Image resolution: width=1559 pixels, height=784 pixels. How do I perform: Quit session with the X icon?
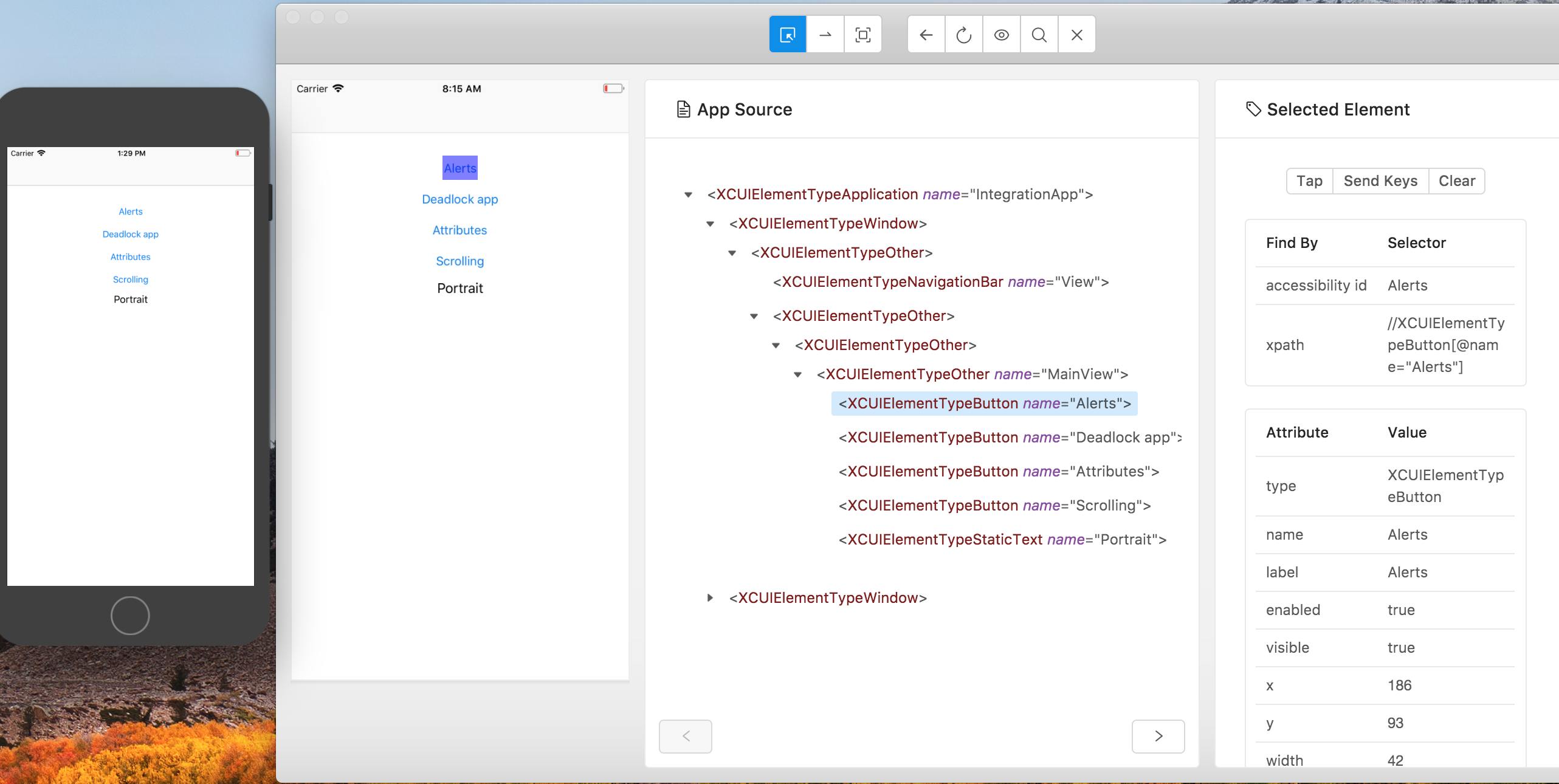1076,35
